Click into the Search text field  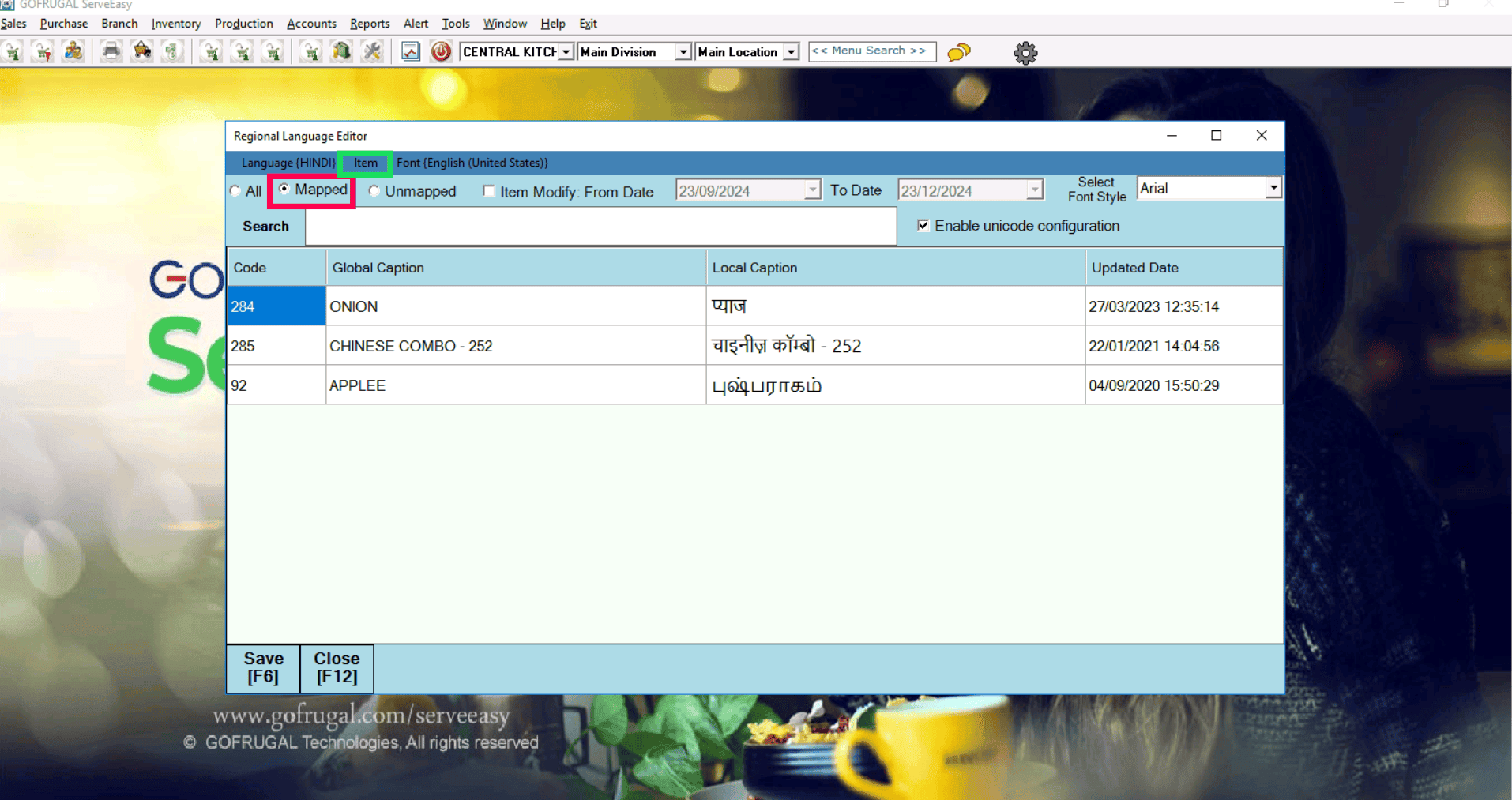tap(600, 227)
